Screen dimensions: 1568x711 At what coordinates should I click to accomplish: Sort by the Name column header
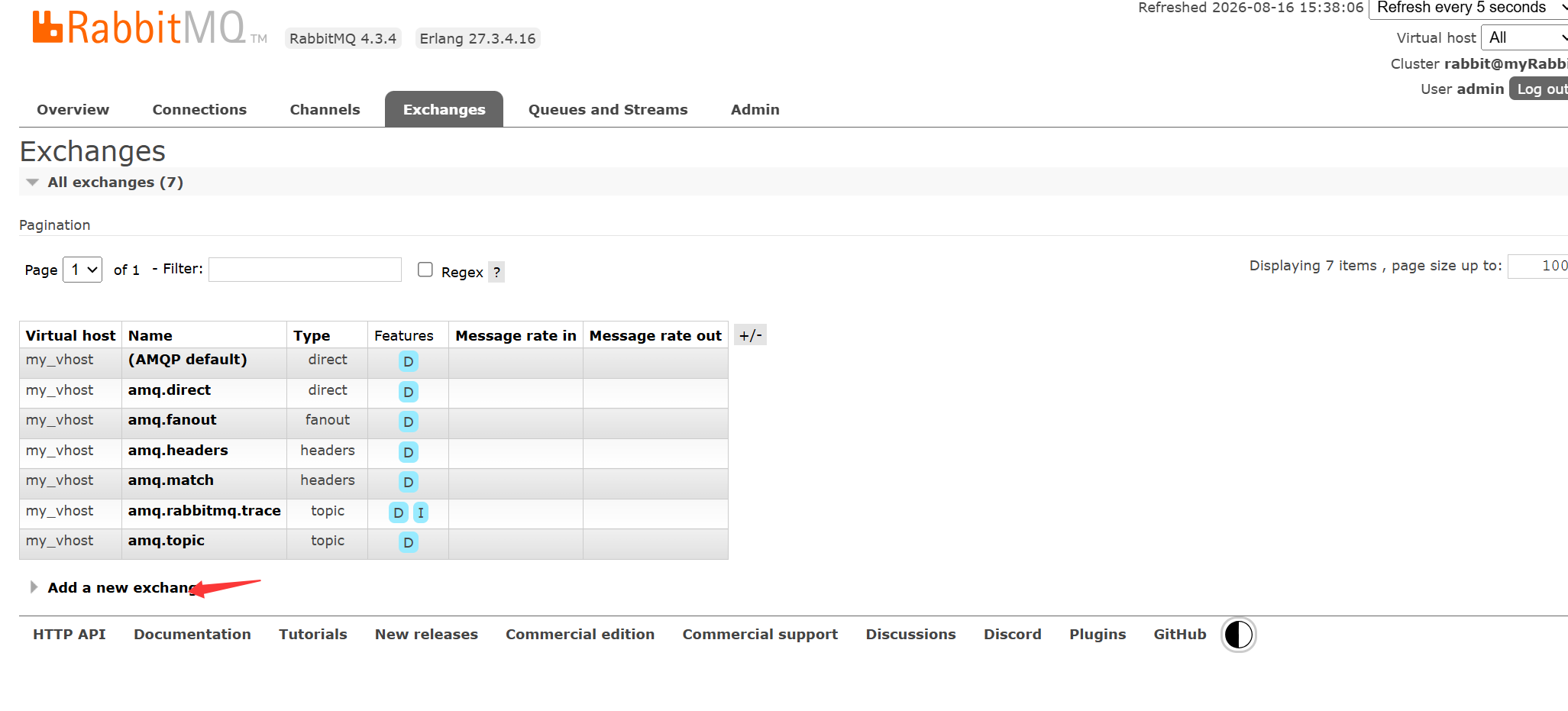[150, 335]
